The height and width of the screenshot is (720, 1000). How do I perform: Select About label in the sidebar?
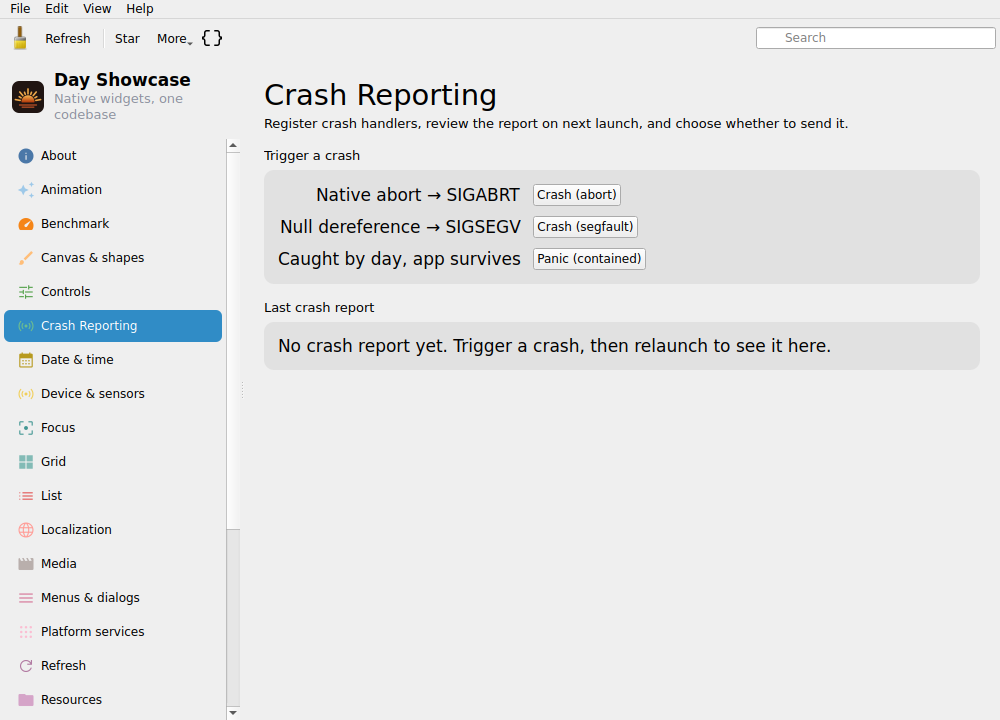(x=59, y=156)
